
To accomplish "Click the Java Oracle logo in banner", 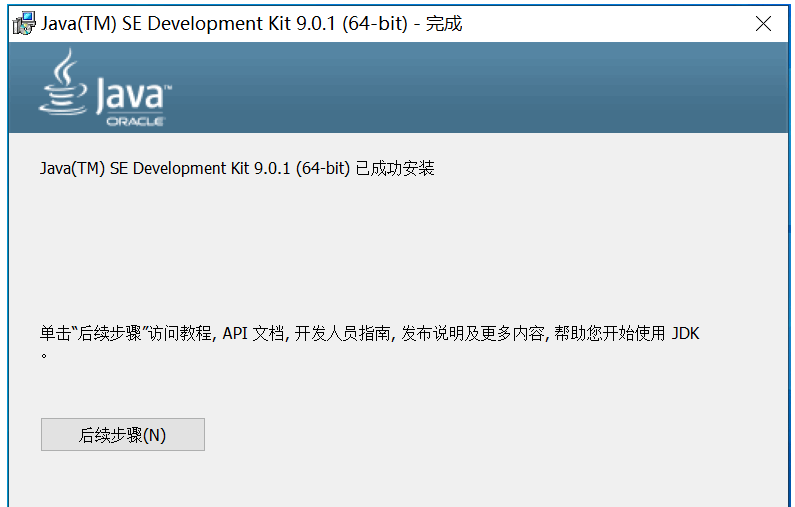I will pyautogui.click(x=105, y=87).
